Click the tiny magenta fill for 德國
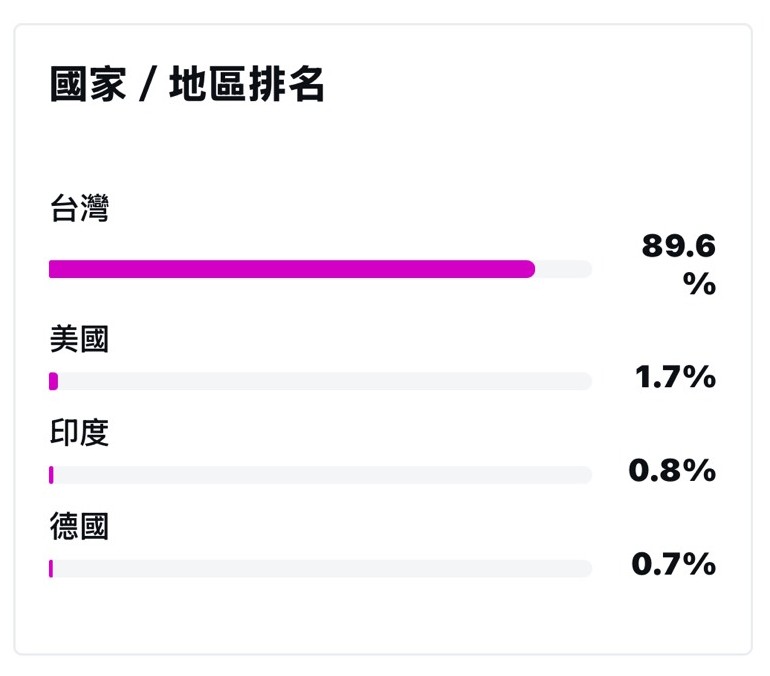 point(51,569)
